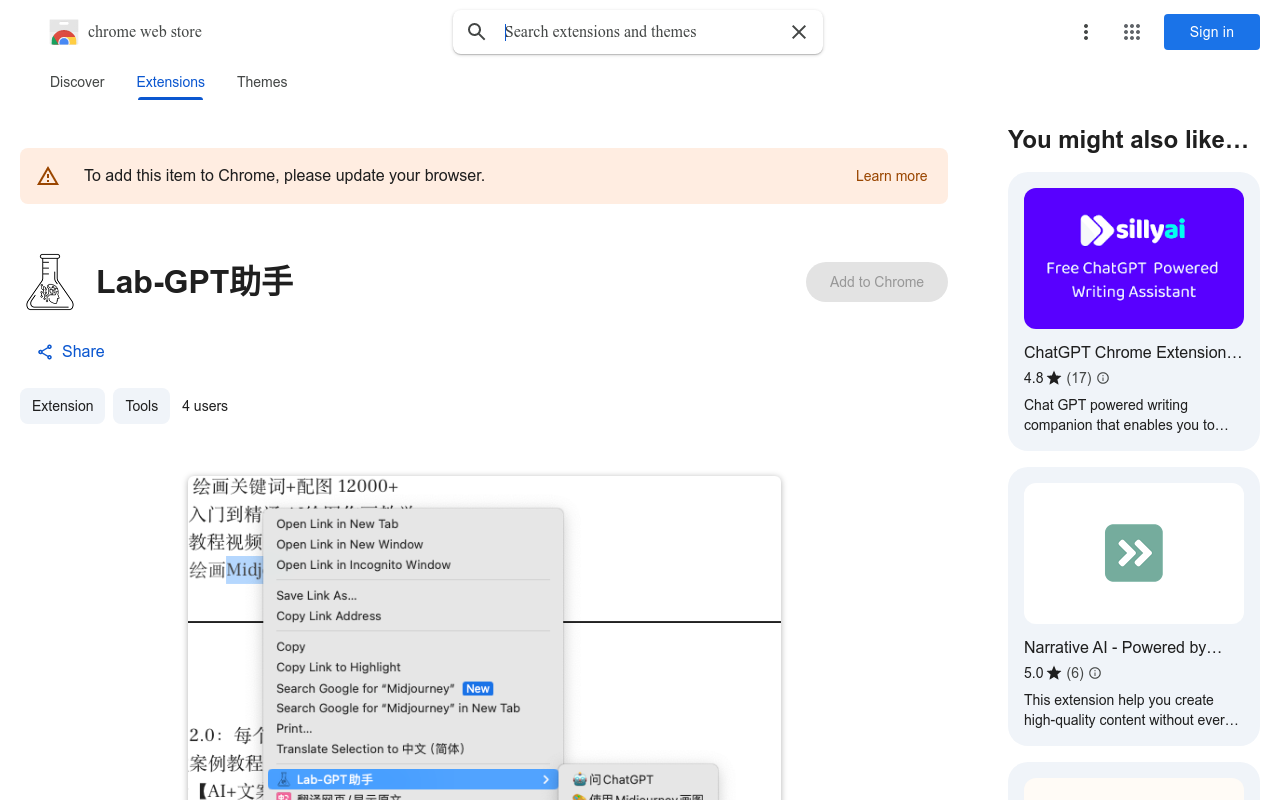The height and width of the screenshot is (800, 1280).
Task: Click the star icon next to 4.8
Action: coord(1054,378)
